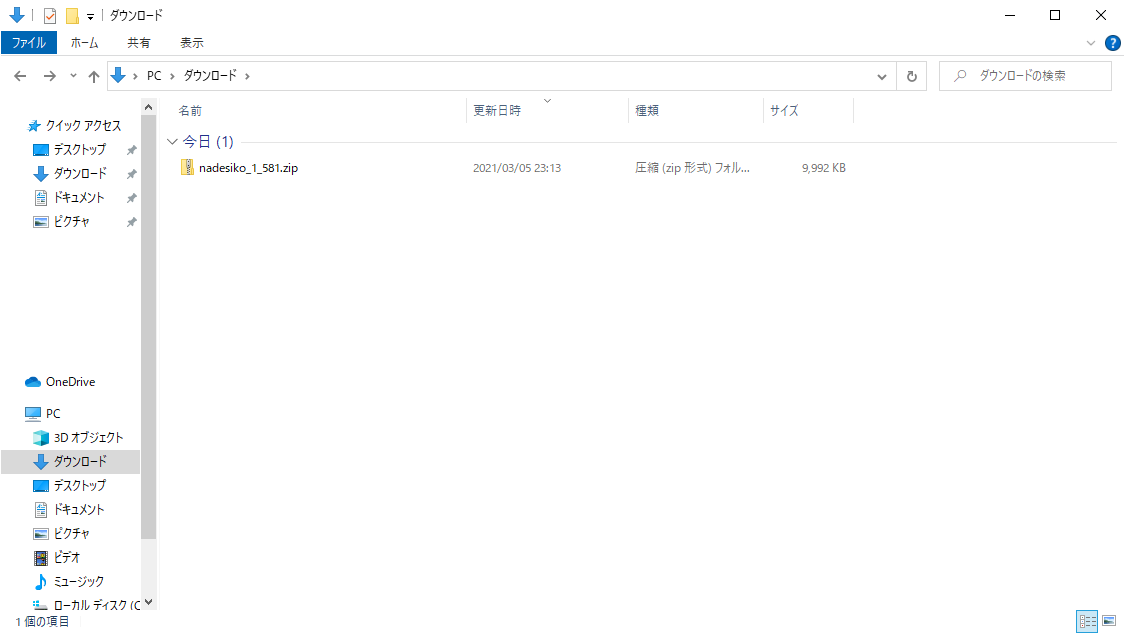Click the OneDrive cloud icon
Screen dimensions: 1125x634
(32, 382)
